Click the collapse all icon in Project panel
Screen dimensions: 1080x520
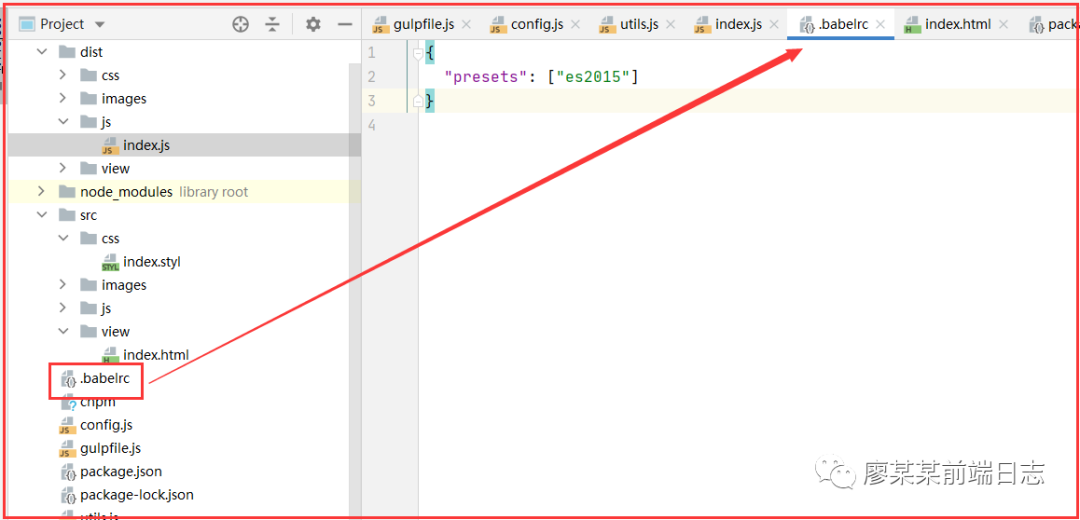tap(273, 24)
